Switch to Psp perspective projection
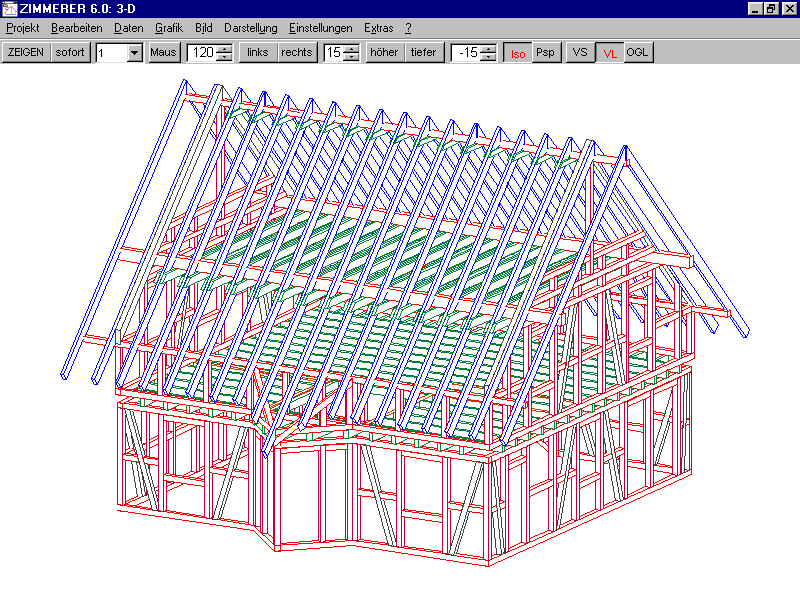This screenshot has width=800, height=600. click(545, 52)
